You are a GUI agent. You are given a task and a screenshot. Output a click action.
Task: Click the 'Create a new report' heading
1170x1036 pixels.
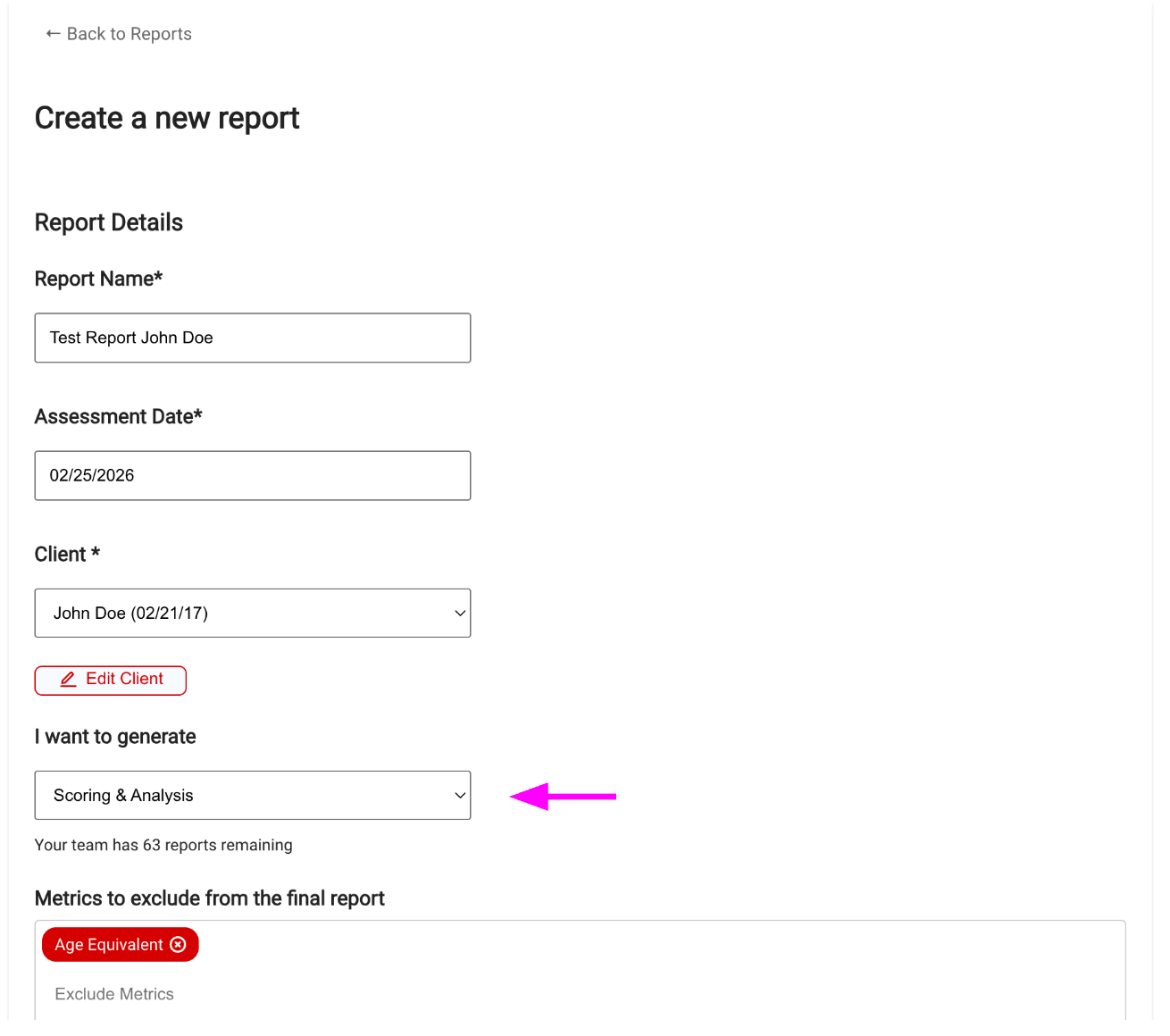[x=167, y=117]
